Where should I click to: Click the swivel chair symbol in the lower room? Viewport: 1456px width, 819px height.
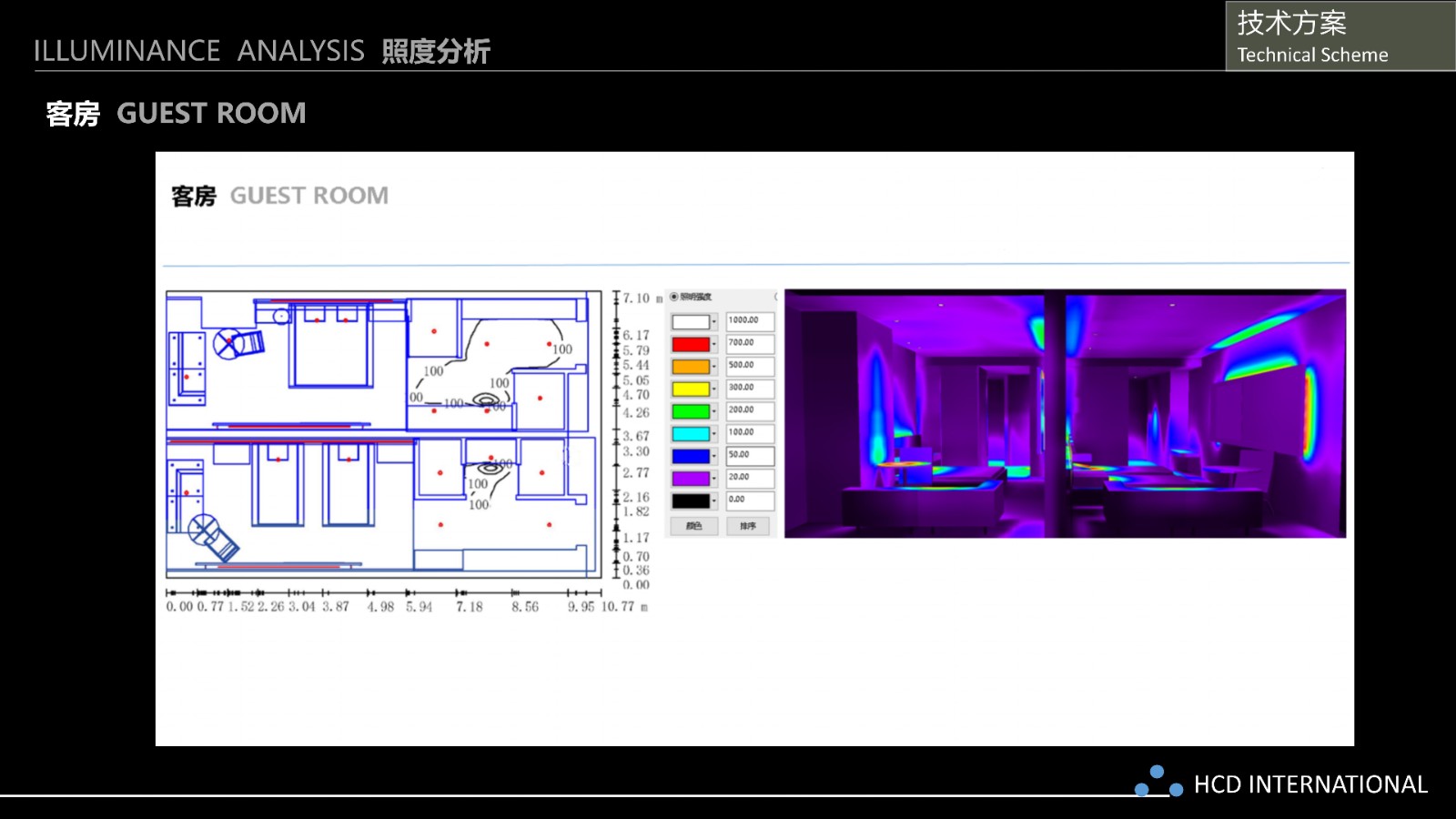tap(212, 535)
